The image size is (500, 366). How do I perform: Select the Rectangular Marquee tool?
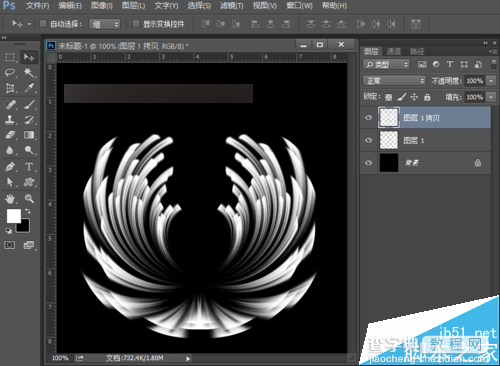click(10, 57)
